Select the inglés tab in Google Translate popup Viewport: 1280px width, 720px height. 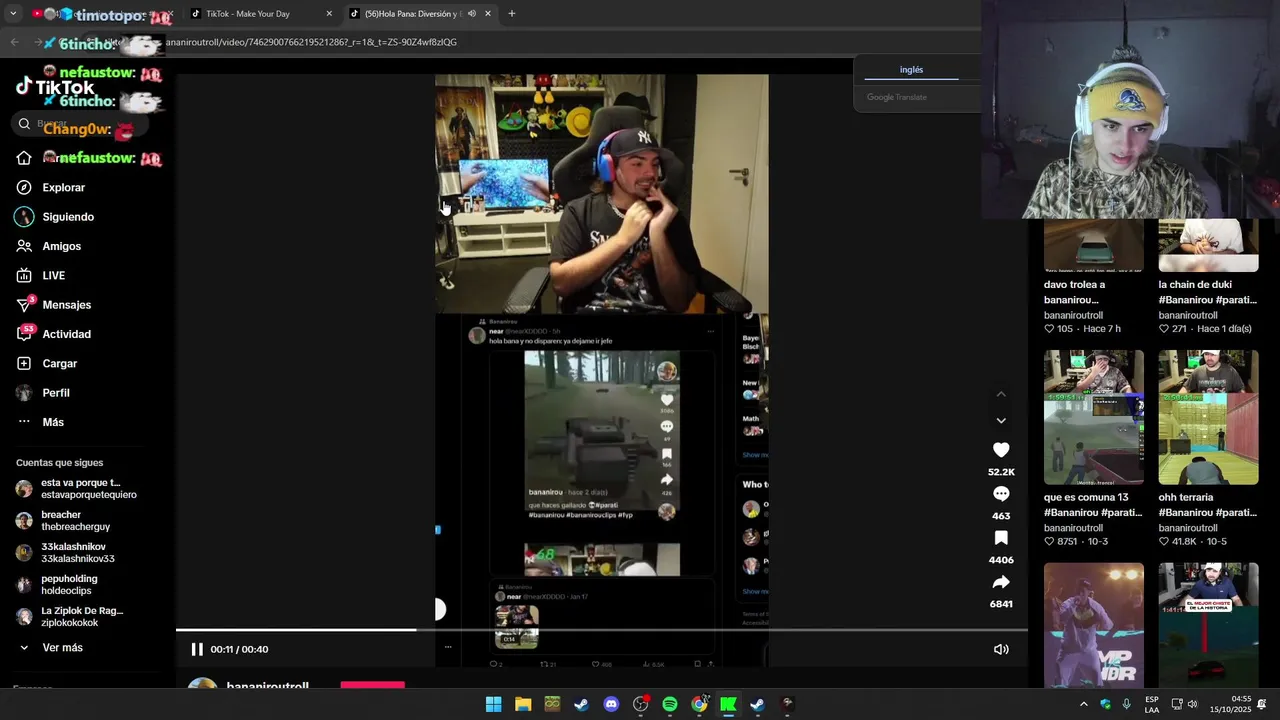911,70
